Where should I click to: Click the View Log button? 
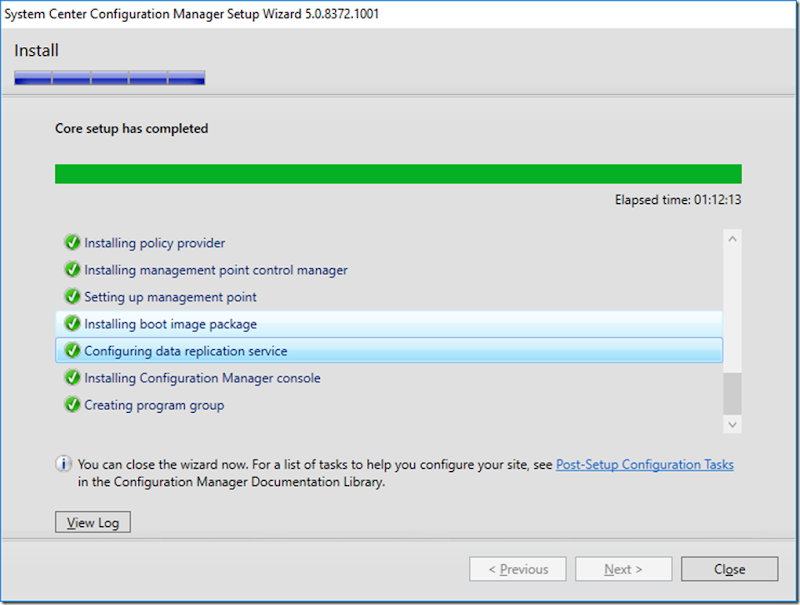coord(93,522)
